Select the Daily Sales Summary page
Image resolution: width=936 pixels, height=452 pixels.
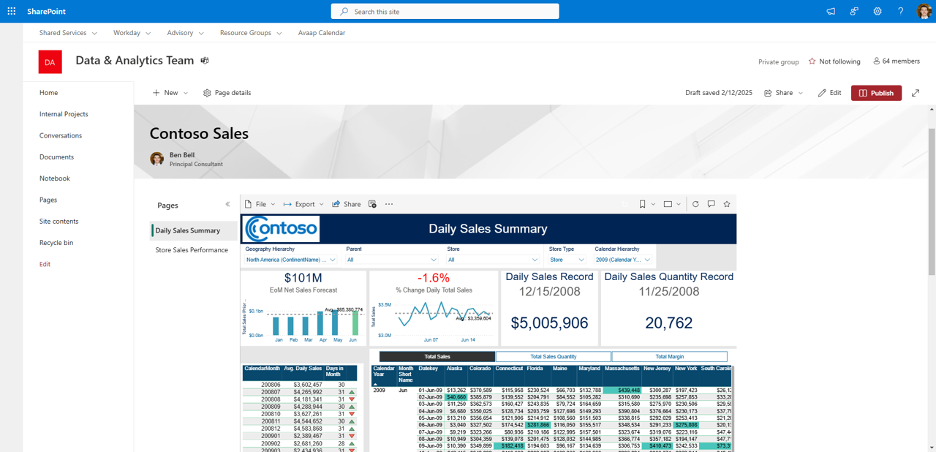point(194,230)
